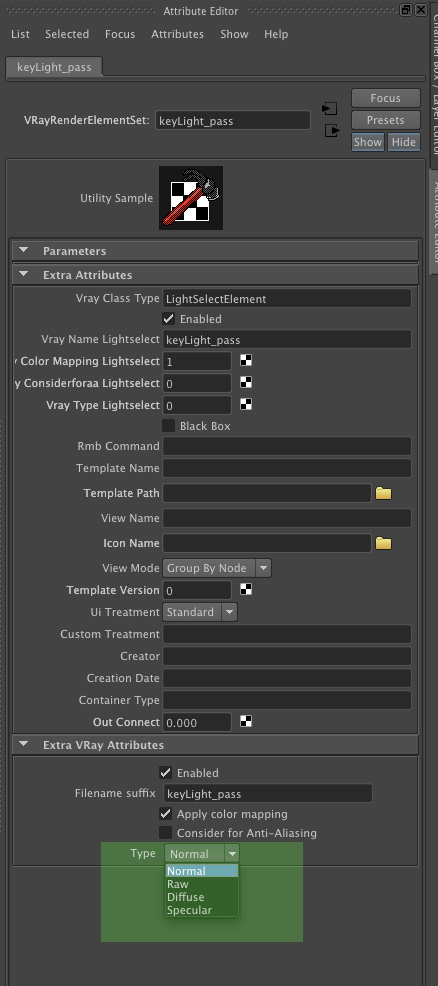Click the Utility Sample hammer swatch
This screenshot has width=438, height=986.
(x=191, y=198)
